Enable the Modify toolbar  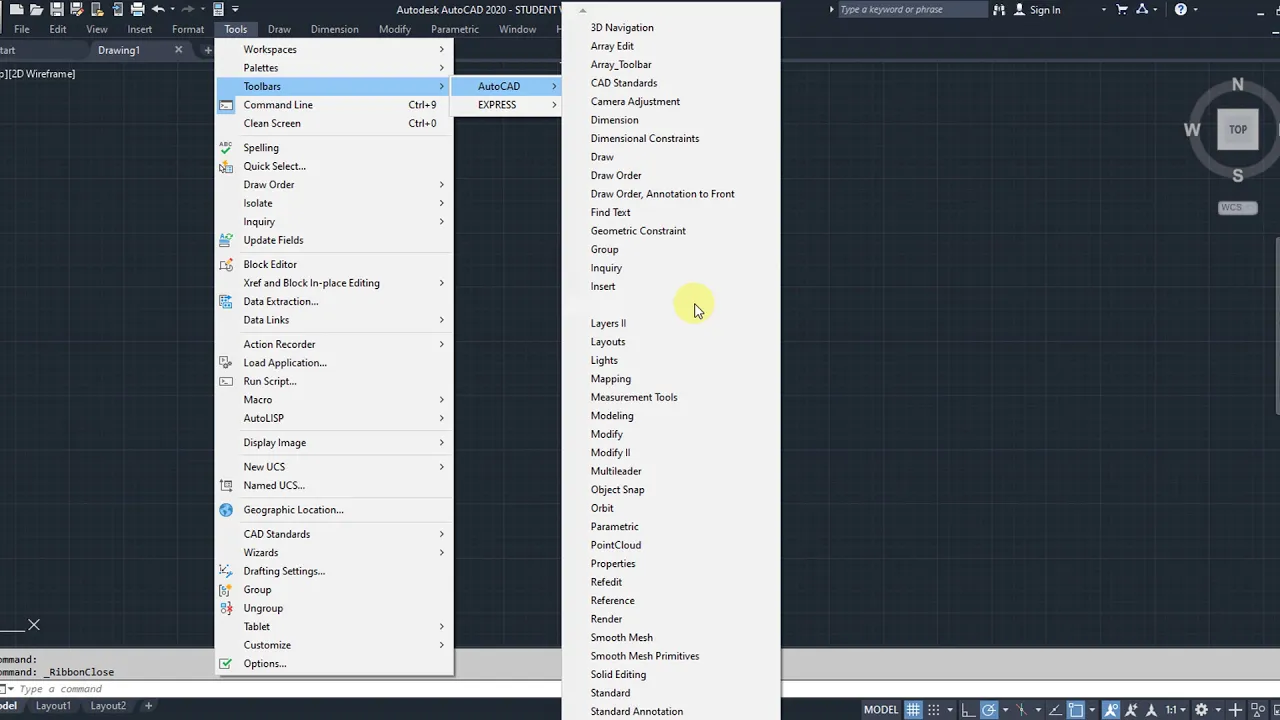pos(670,434)
